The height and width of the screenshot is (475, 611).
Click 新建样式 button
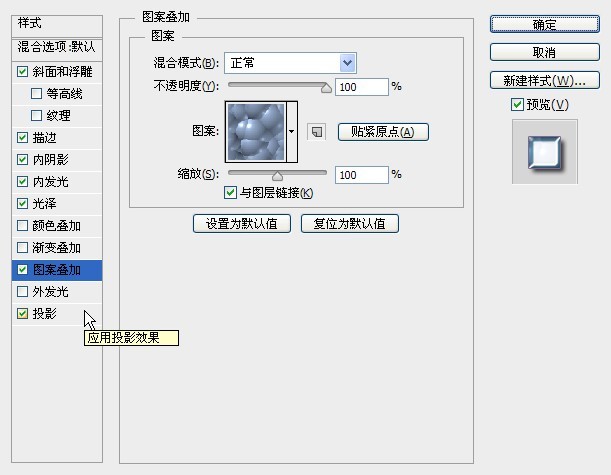click(544, 80)
